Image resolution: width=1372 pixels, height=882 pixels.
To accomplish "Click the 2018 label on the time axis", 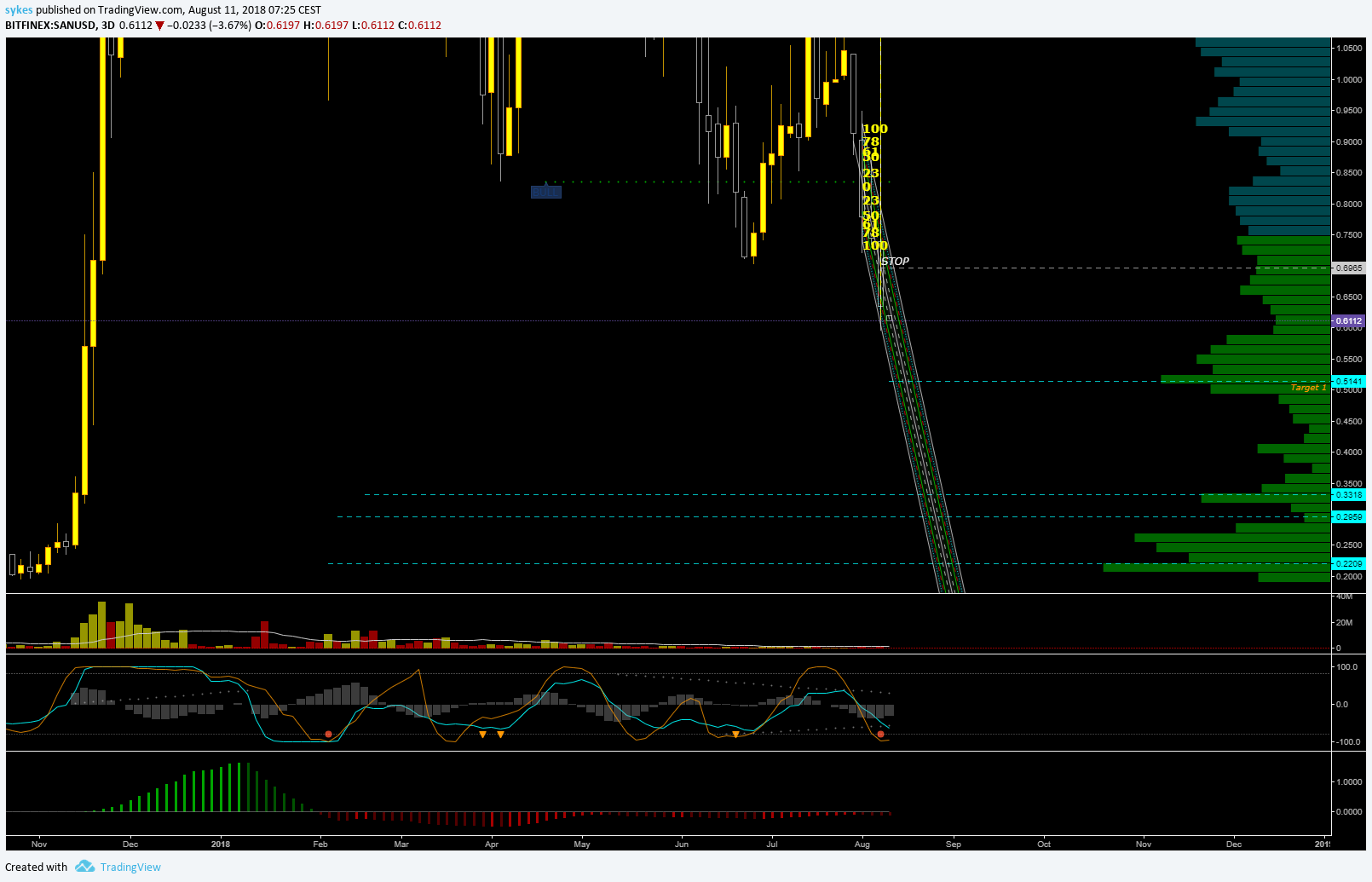I will [x=221, y=845].
